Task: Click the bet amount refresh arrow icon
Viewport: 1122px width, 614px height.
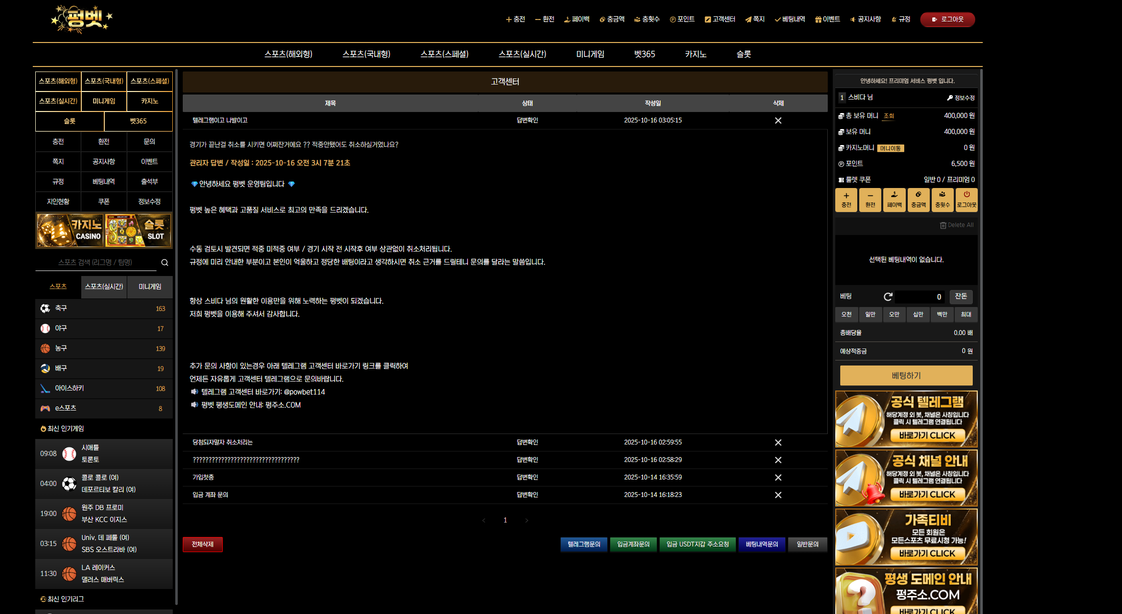Action: click(888, 297)
